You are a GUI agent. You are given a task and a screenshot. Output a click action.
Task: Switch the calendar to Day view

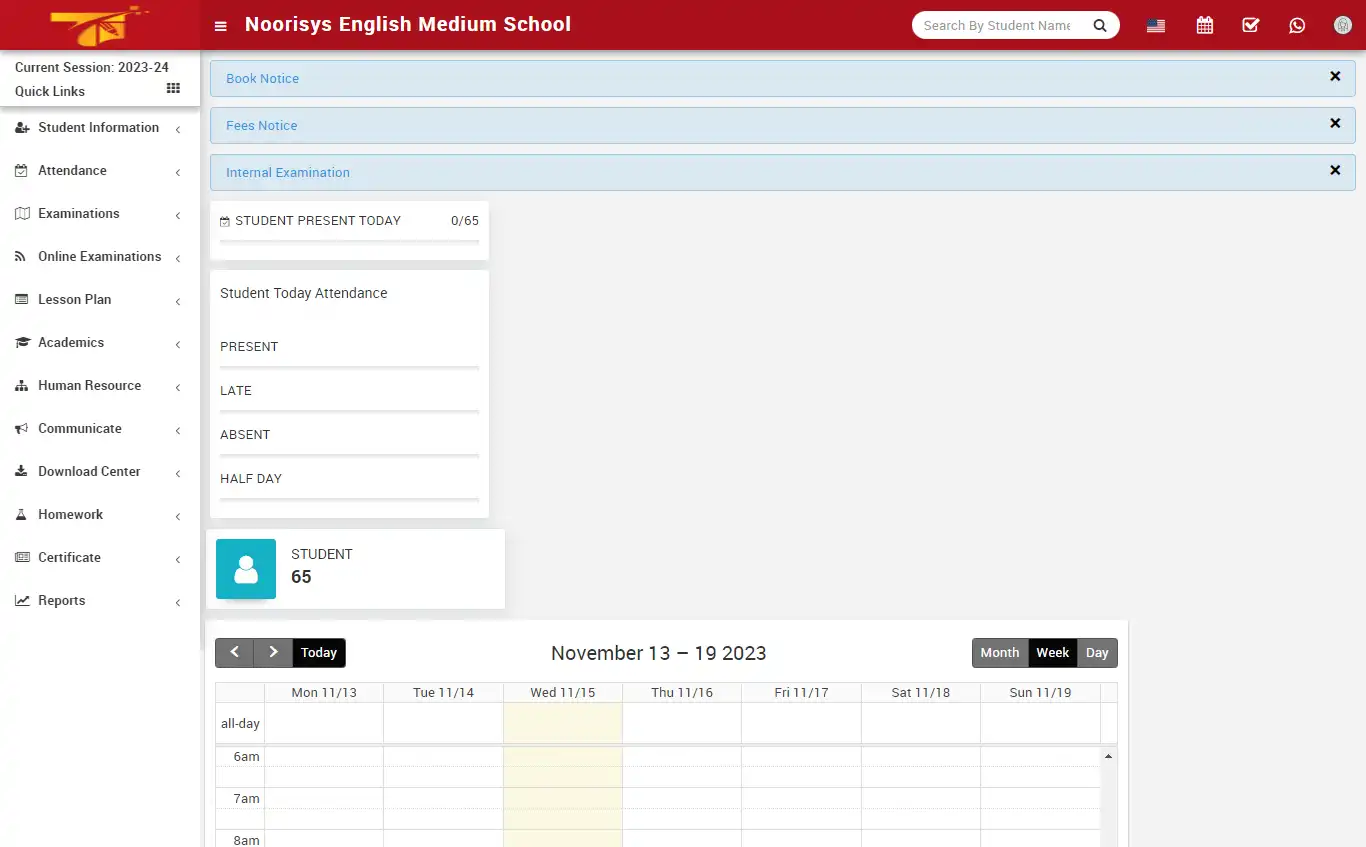point(1097,652)
